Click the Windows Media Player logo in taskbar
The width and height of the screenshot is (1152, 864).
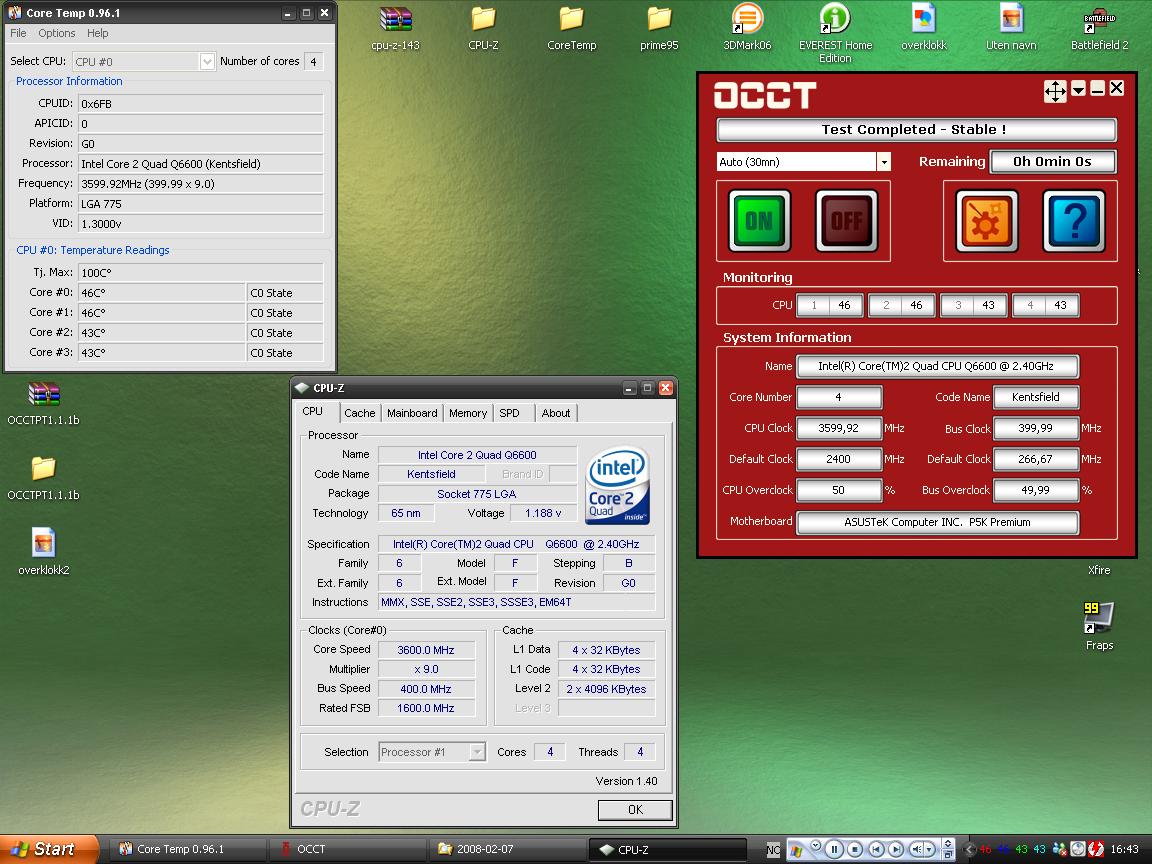click(x=796, y=850)
